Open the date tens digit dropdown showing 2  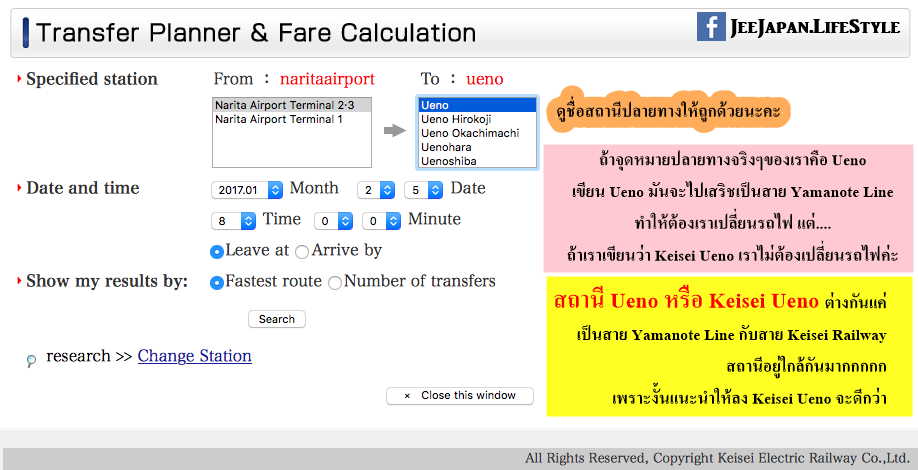coord(376,190)
